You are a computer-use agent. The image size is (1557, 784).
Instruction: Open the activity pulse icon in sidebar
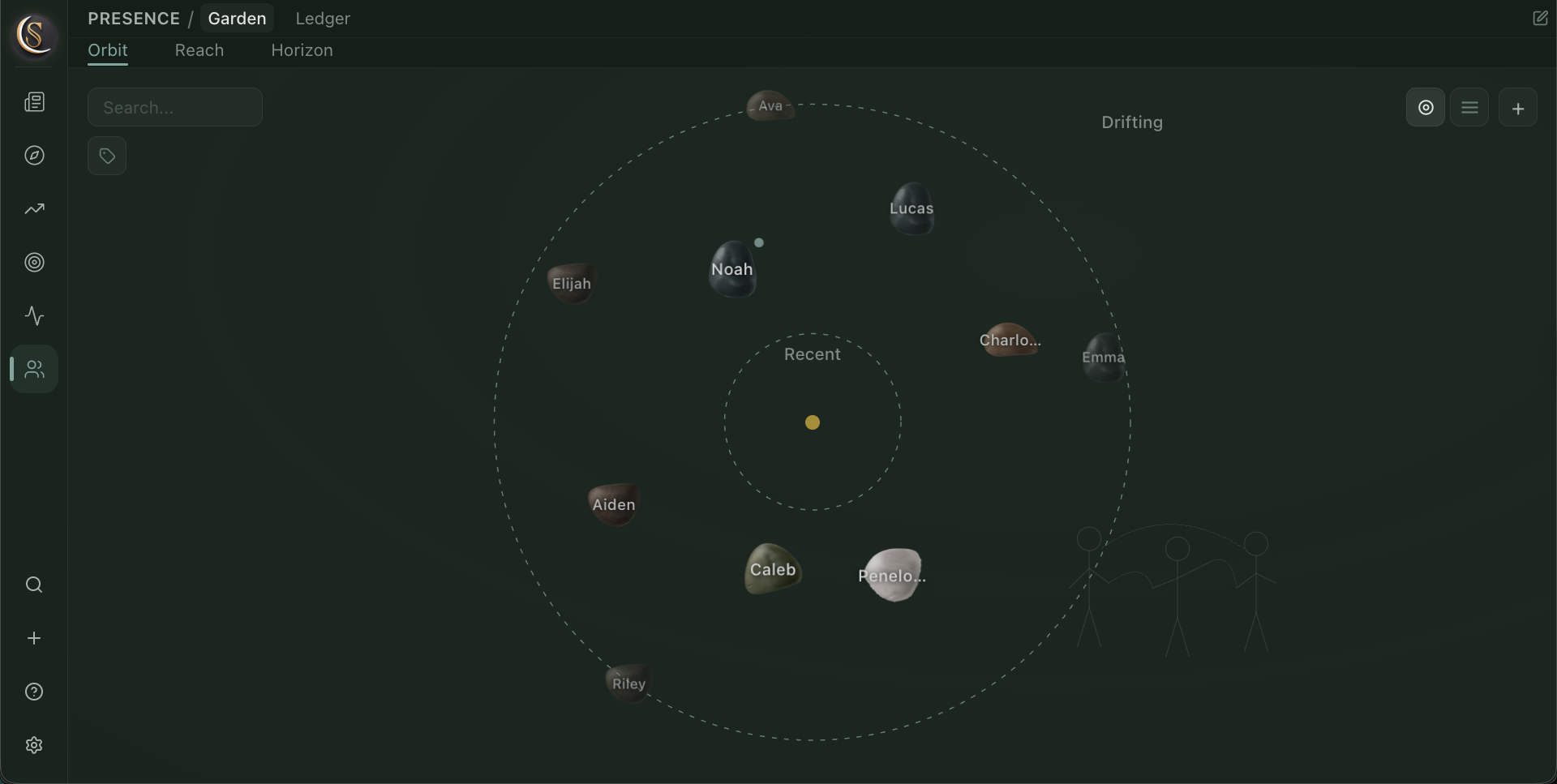(x=34, y=316)
